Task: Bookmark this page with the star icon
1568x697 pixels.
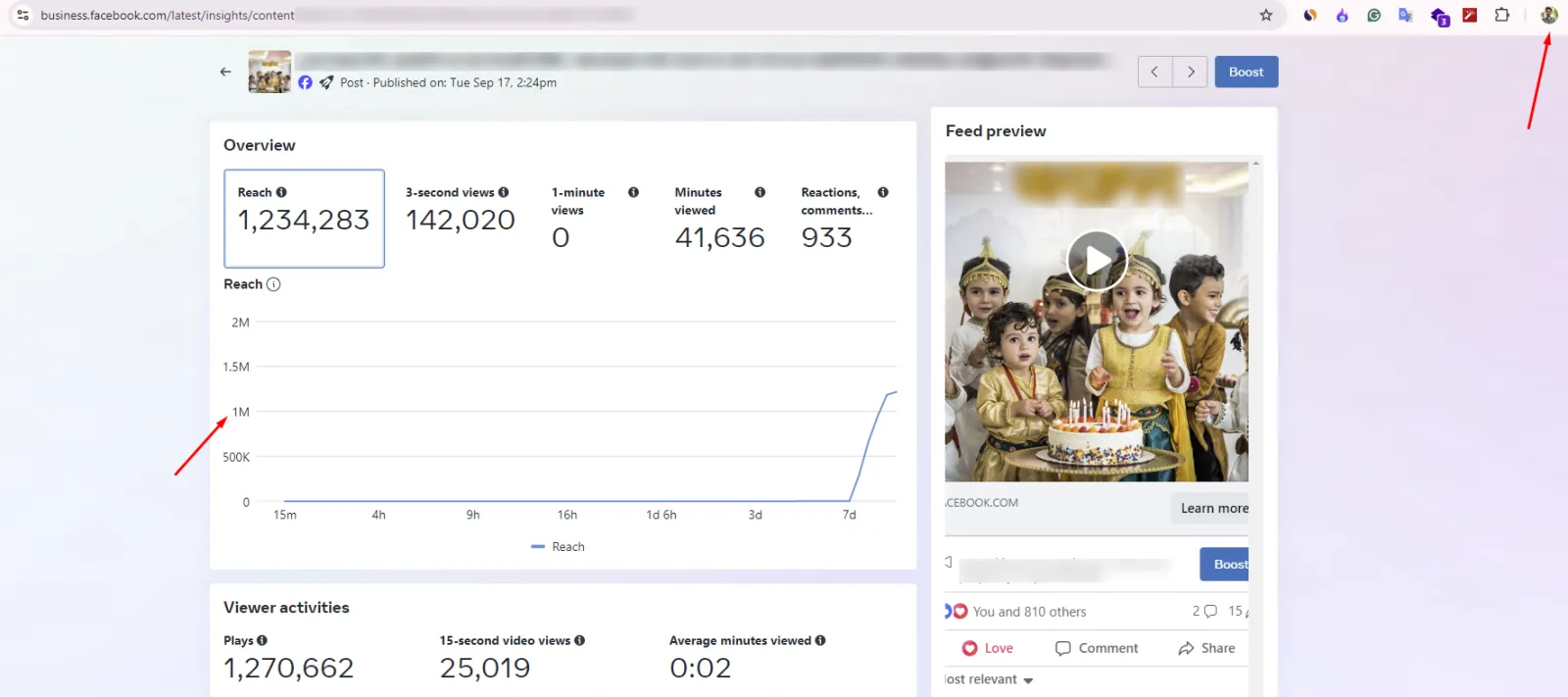Action: point(1266,15)
